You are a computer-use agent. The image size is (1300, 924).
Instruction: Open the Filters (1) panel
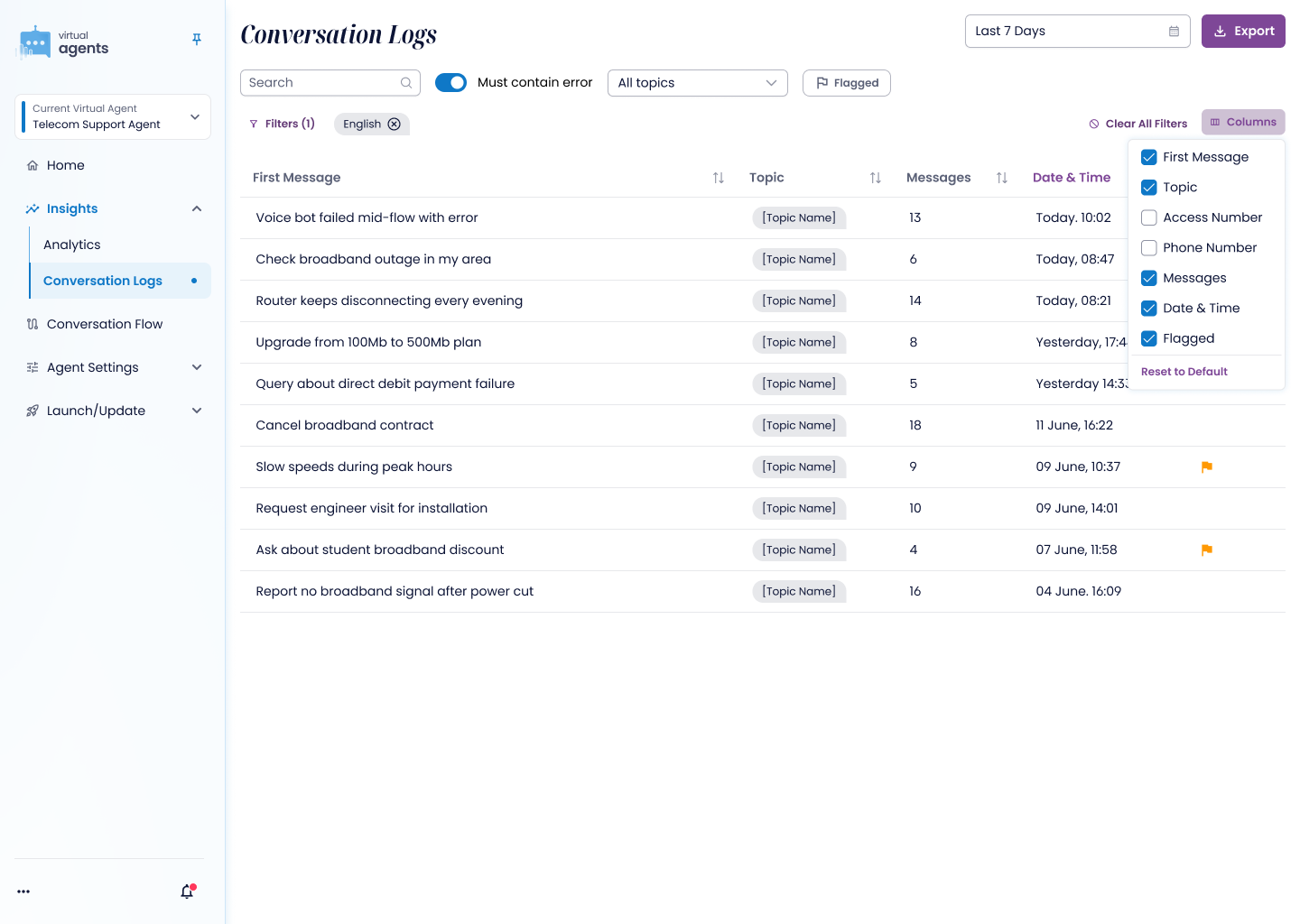pyautogui.click(x=282, y=125)
